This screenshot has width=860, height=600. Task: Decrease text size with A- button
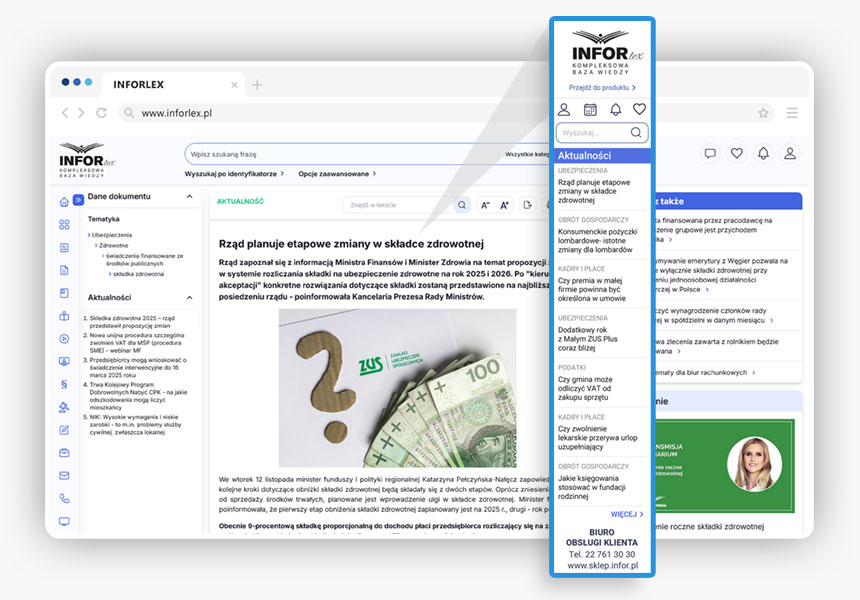point(485,205)
